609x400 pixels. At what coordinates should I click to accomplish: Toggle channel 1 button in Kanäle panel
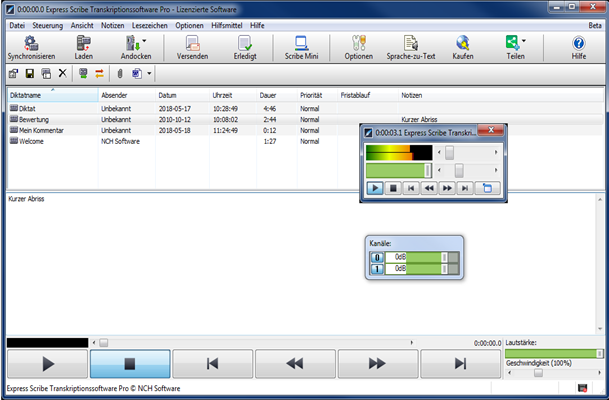click(377, 269)
